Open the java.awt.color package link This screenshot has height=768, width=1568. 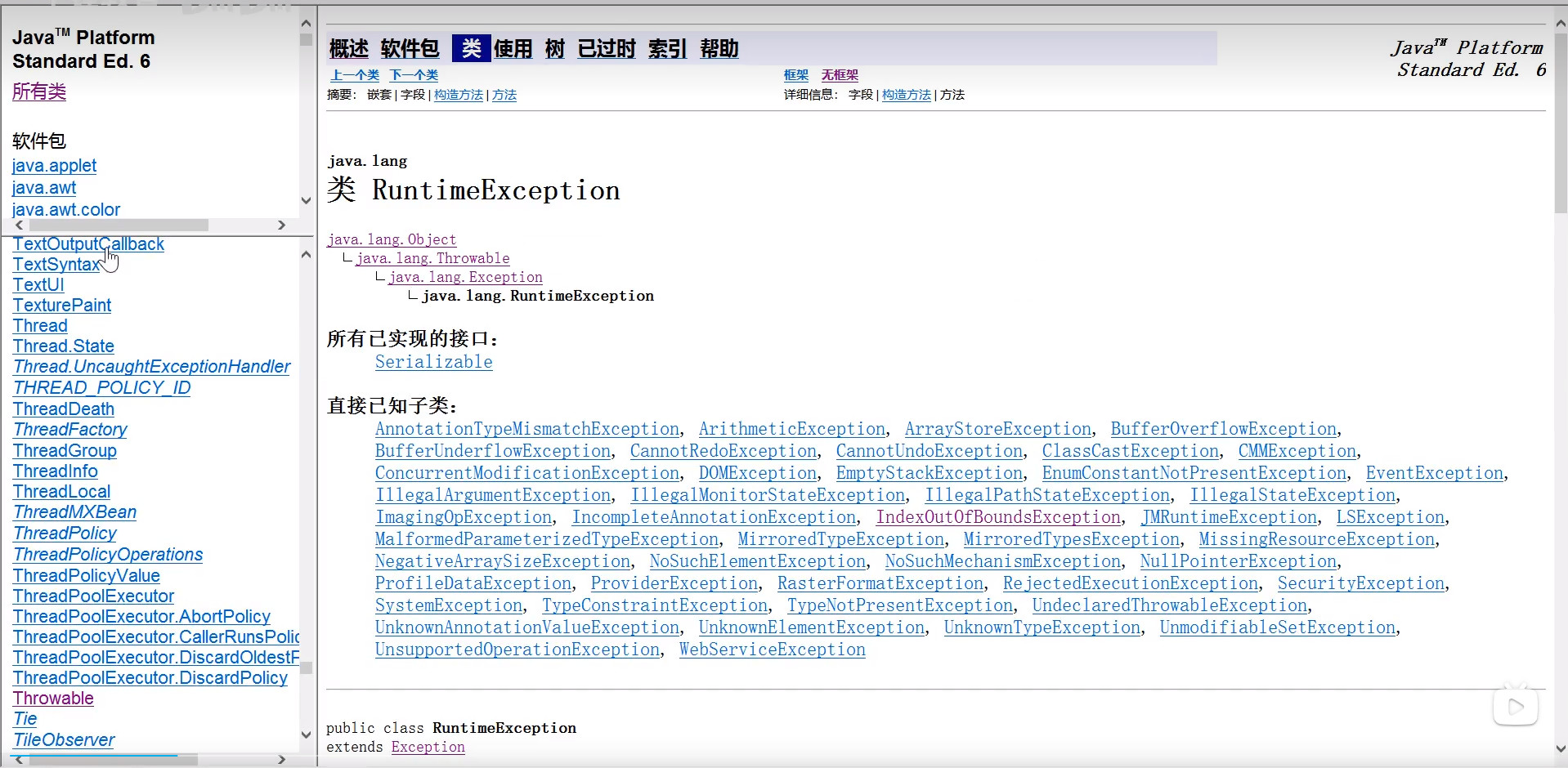pyautogui.click(x=66, y=210)
